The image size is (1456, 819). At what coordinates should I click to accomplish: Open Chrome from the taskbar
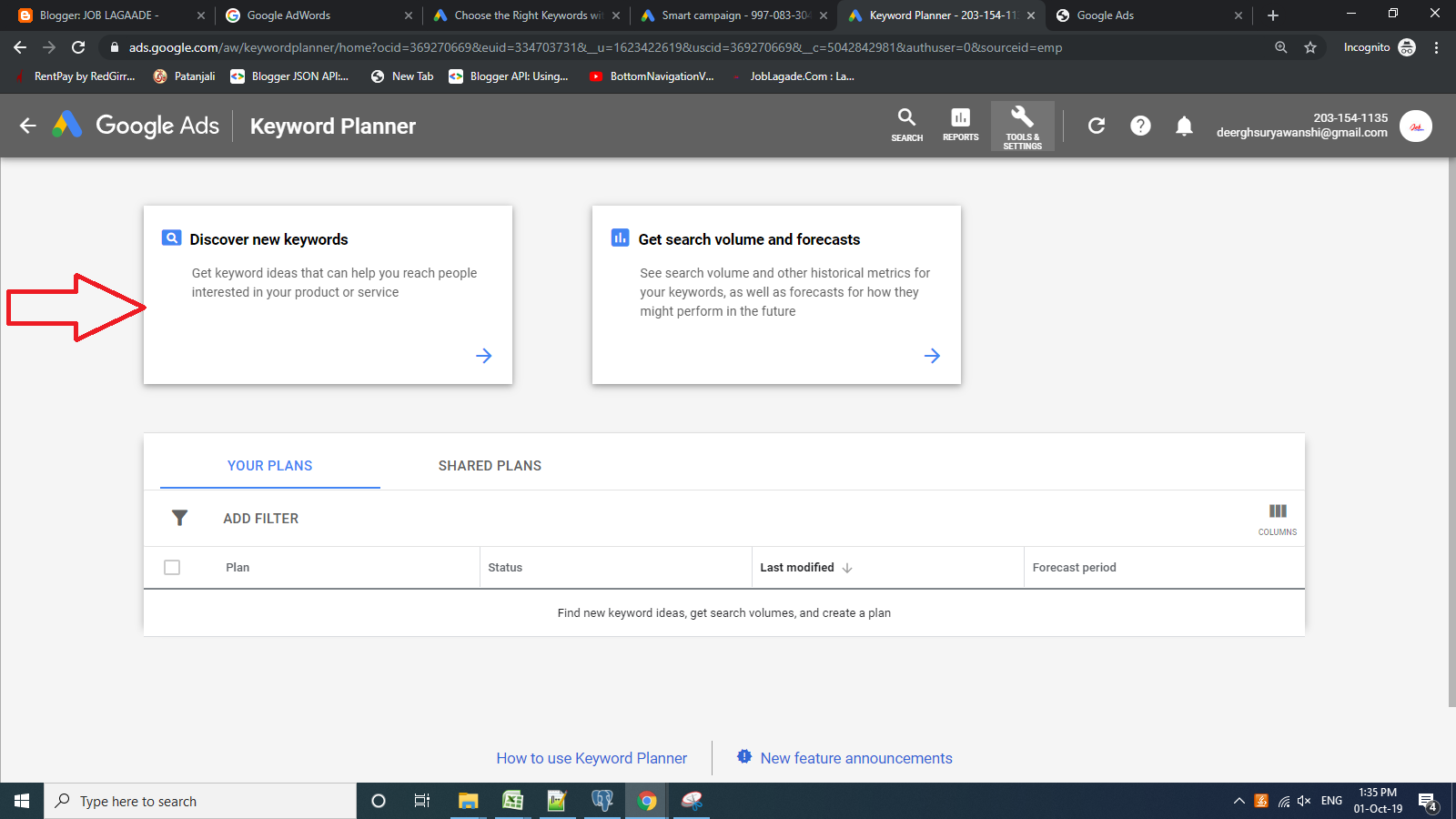coord(647,801)
